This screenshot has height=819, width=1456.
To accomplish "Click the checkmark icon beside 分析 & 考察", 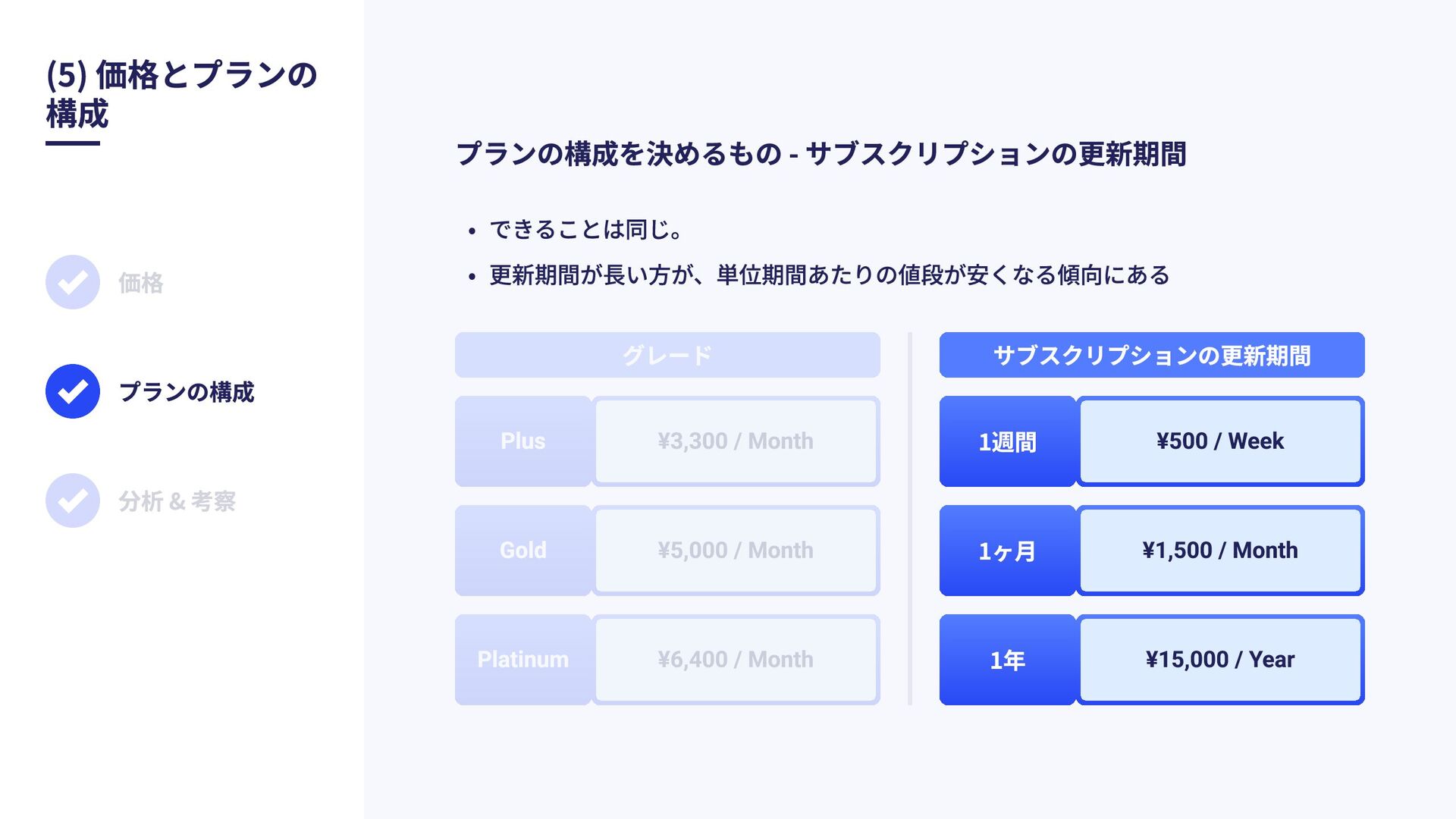I will point(73,500).
